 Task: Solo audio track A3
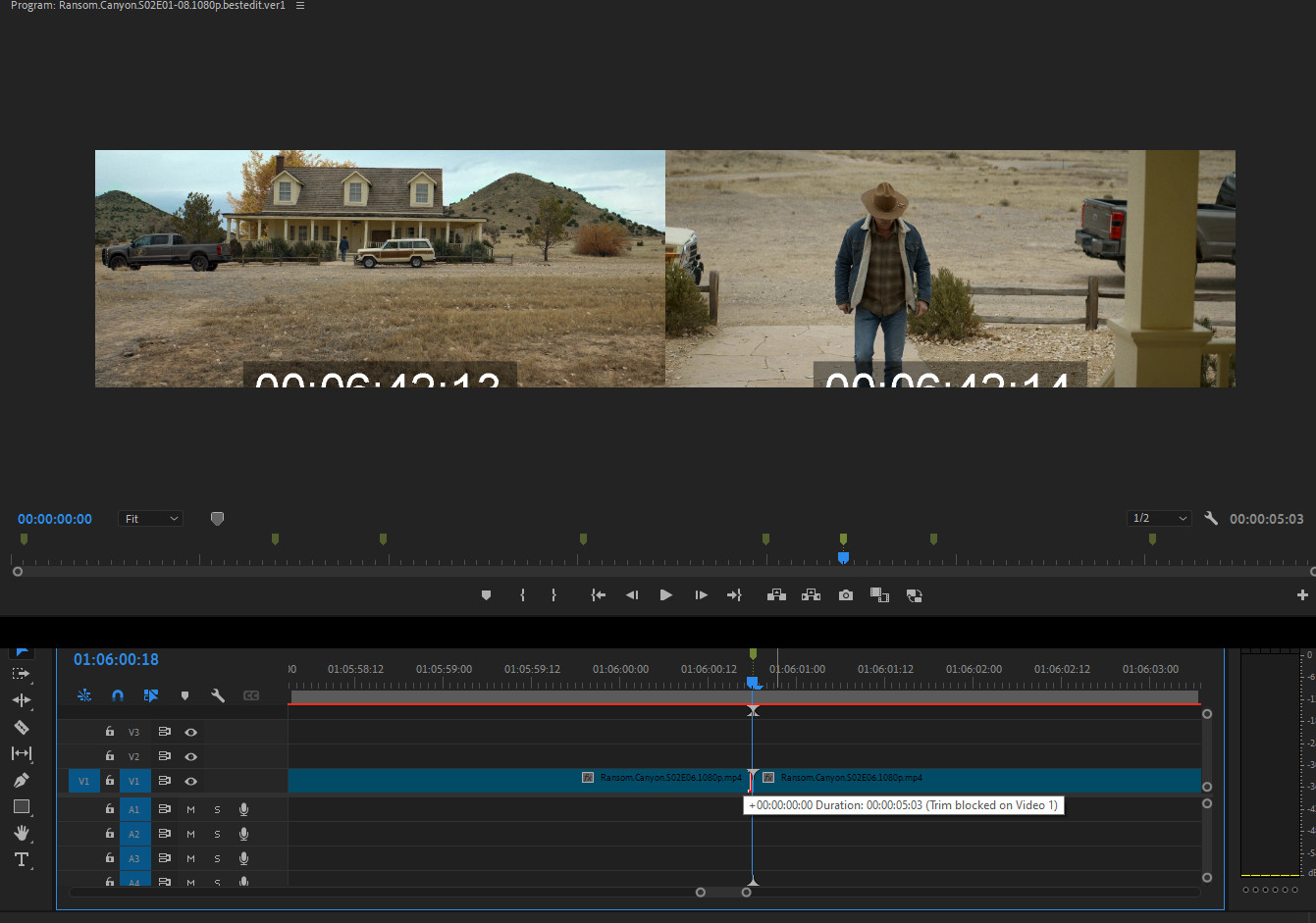click(217, 858)
